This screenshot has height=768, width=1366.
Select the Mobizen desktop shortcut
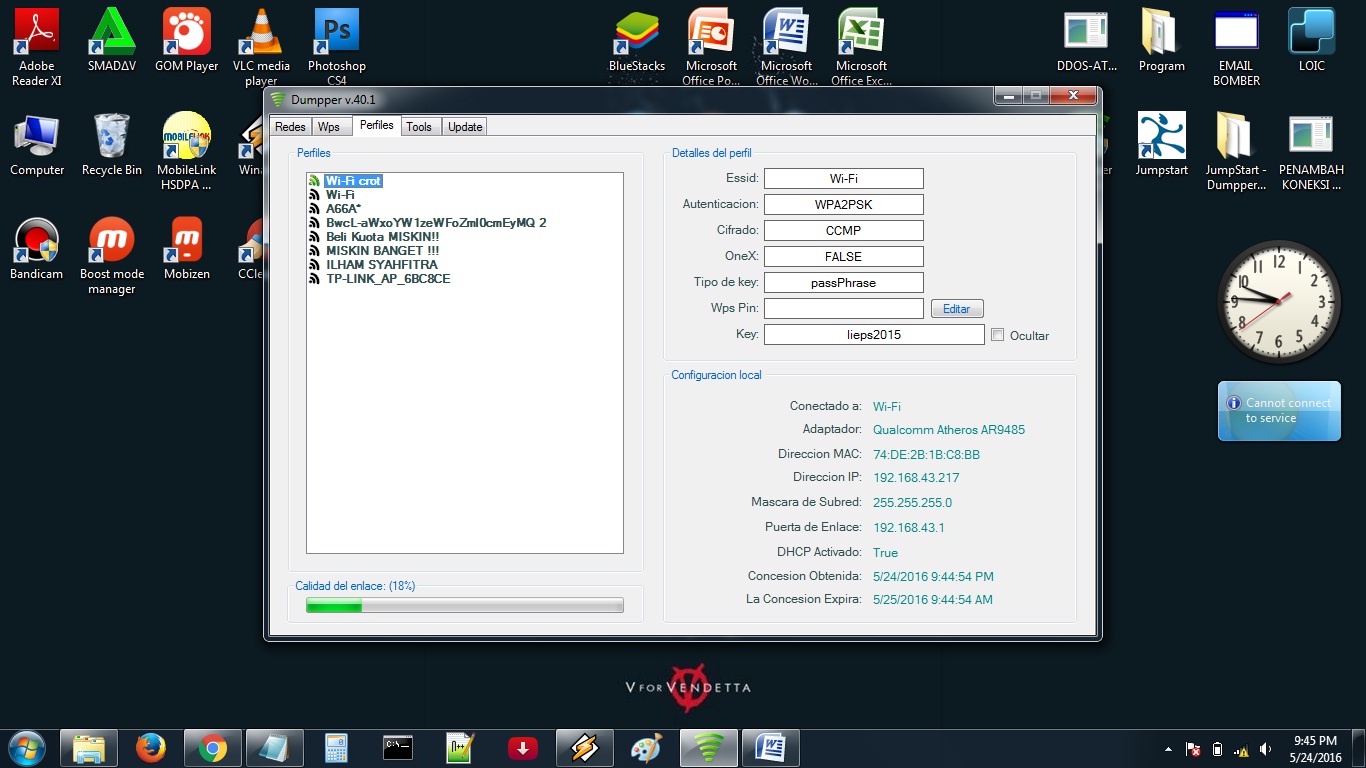coord(187,248)
